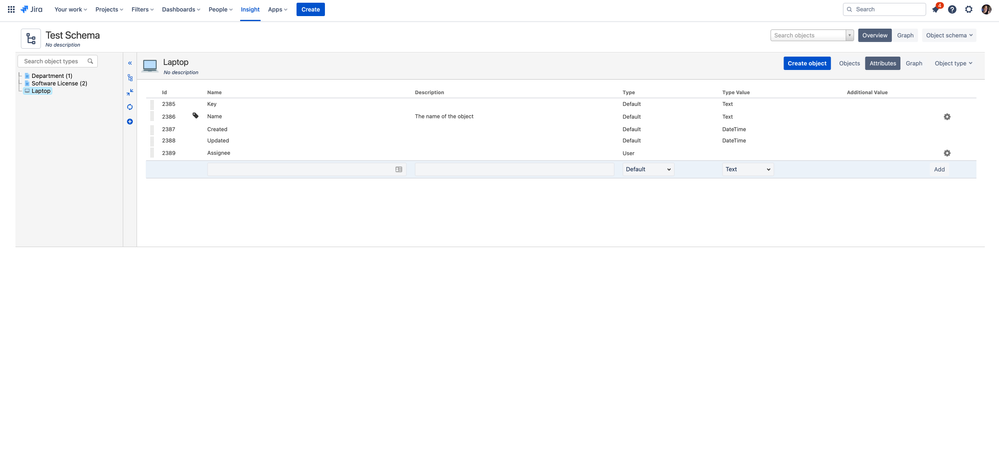The image size is (999, 449).
Task: Open the Filters menu
Action: pos(143,10)
